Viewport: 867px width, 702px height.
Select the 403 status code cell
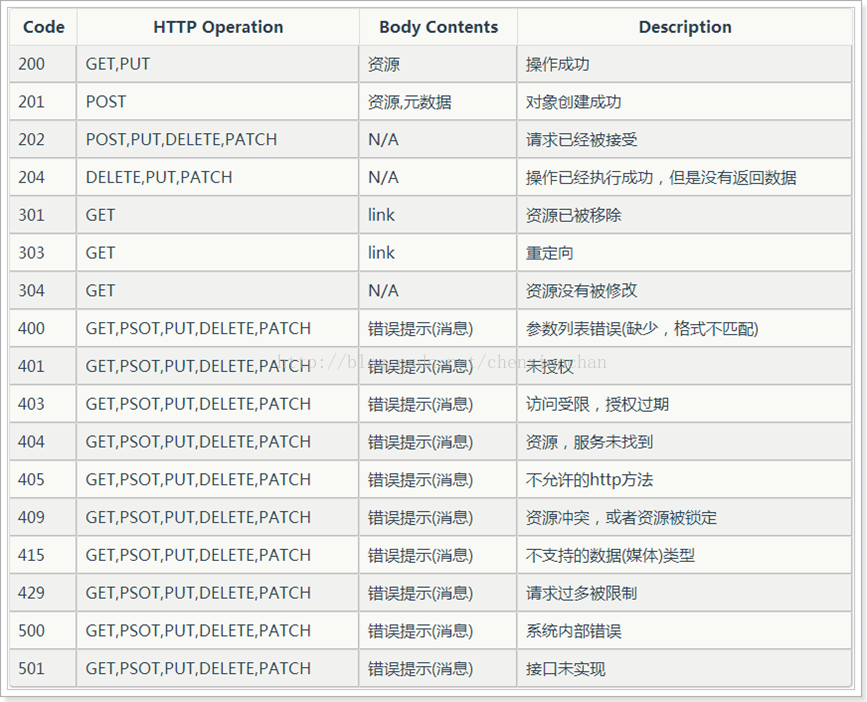[43, 404]
